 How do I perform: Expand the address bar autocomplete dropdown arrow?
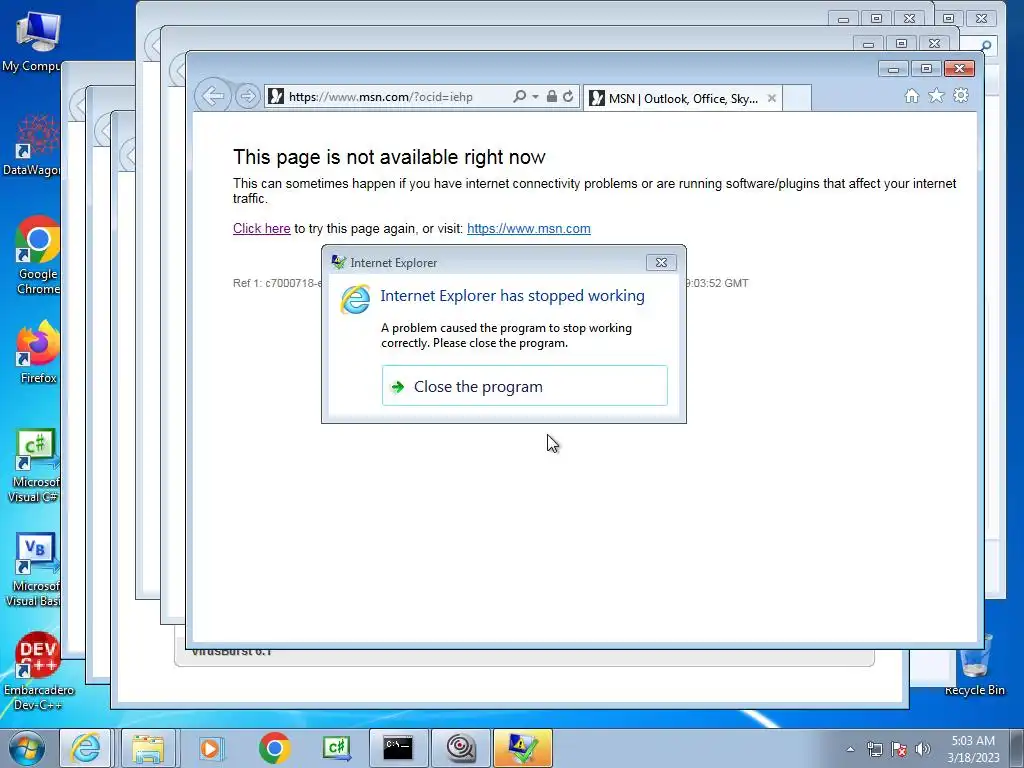(x=536, y=97)
